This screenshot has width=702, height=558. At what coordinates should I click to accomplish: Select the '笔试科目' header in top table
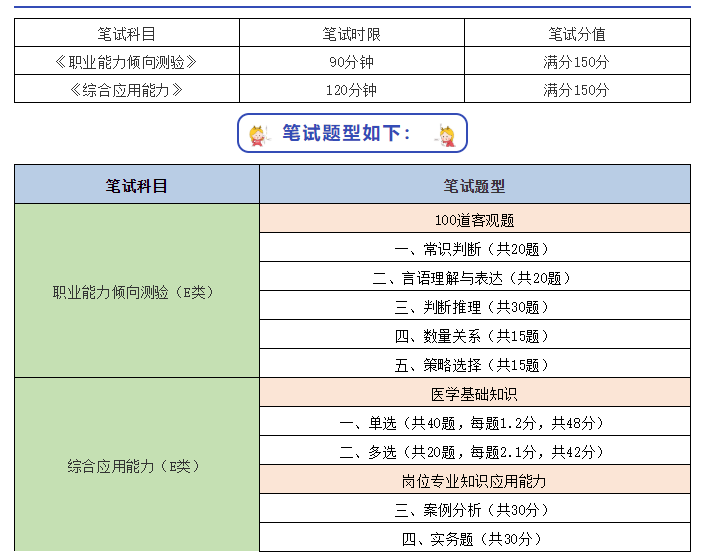pos(127,33)
